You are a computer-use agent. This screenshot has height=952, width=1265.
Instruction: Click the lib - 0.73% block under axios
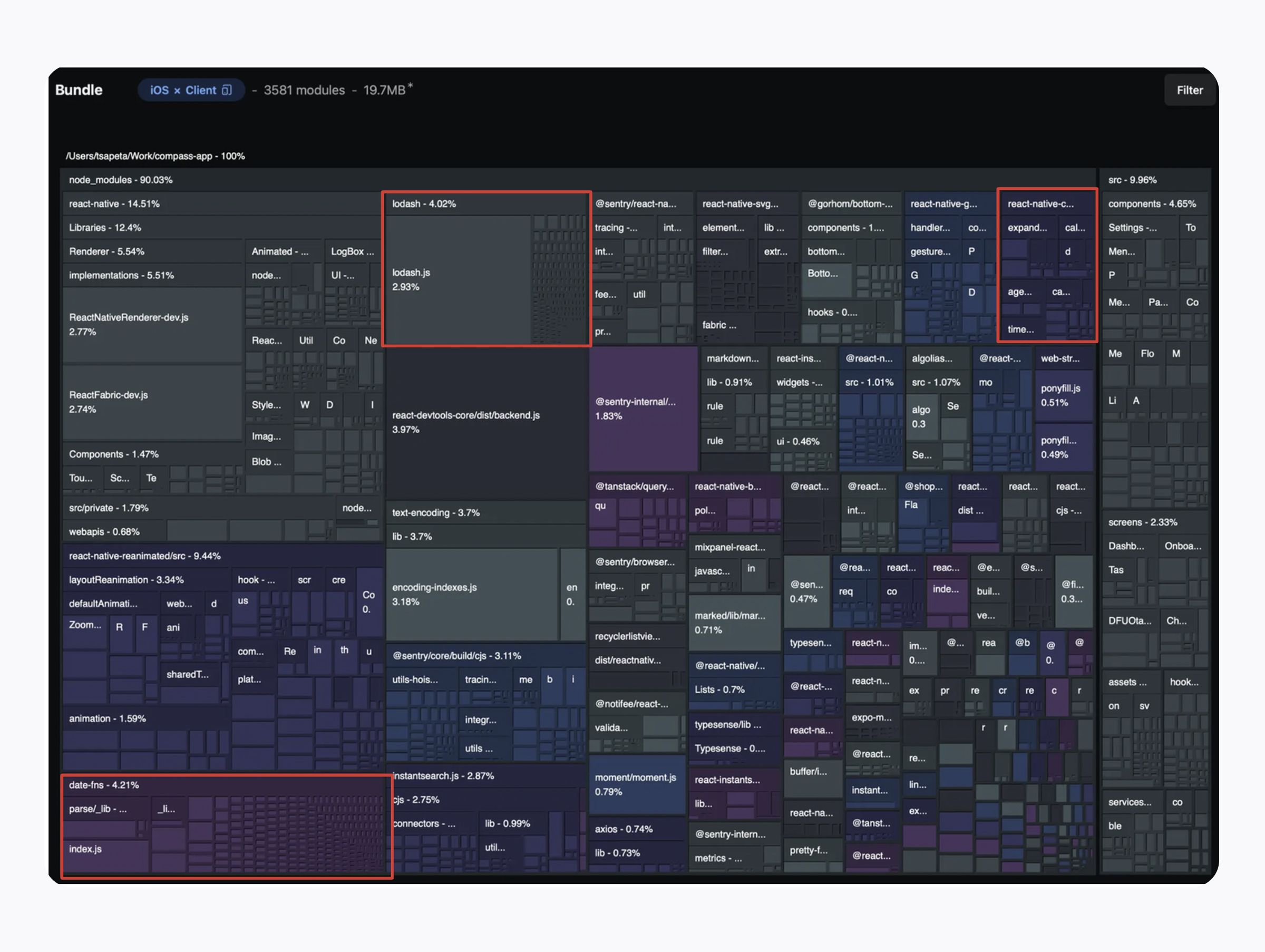(x=638, y=853)
